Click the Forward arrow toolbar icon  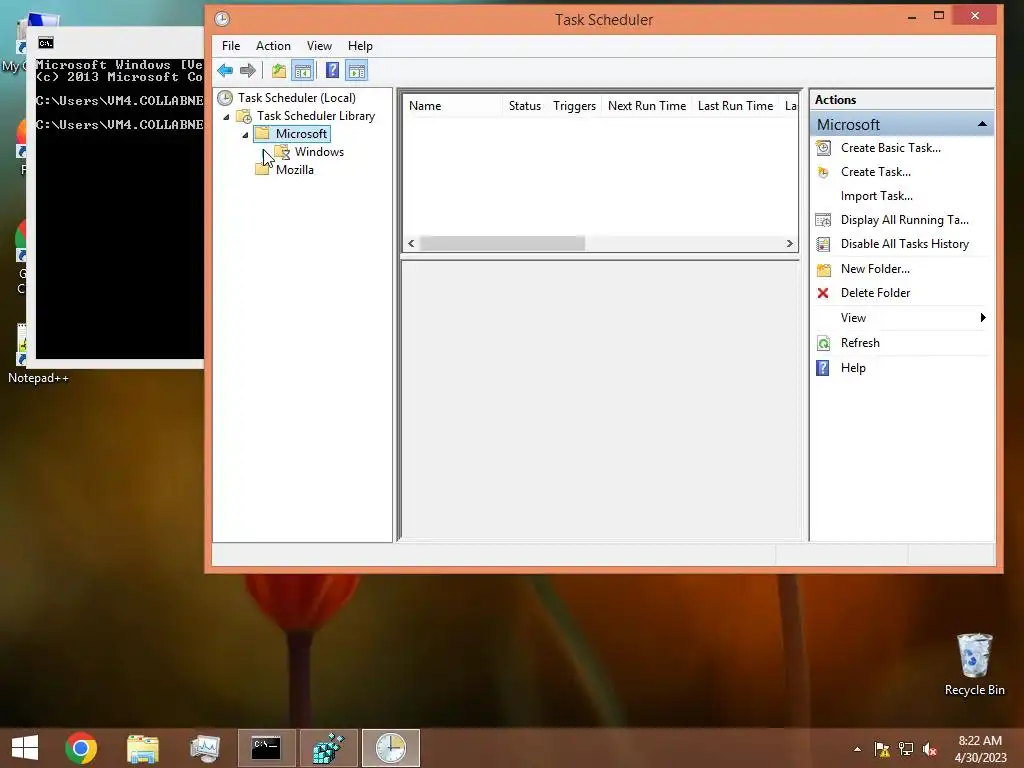(x=248, y=71)
